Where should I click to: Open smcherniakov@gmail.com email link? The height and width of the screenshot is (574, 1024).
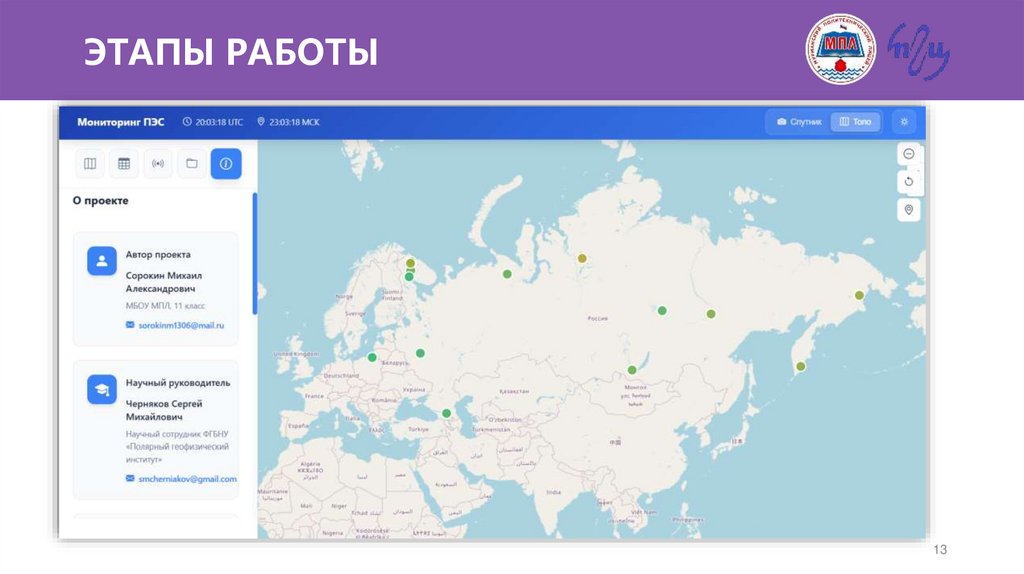(187, 479)
